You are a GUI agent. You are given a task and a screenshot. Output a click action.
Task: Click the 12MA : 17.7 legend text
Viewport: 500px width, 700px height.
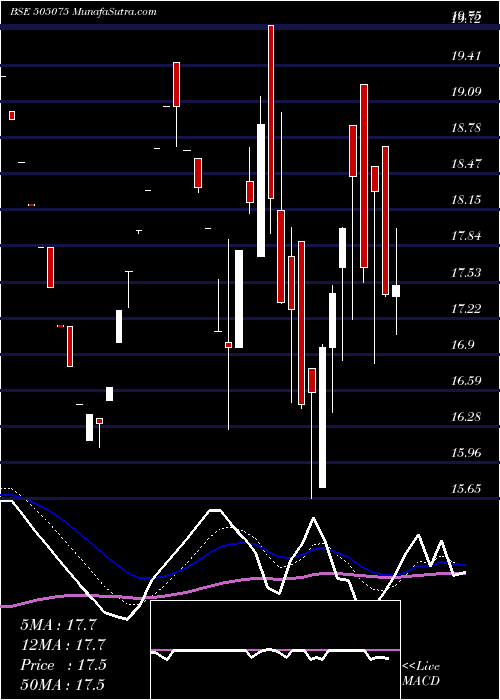coord(62,645)
